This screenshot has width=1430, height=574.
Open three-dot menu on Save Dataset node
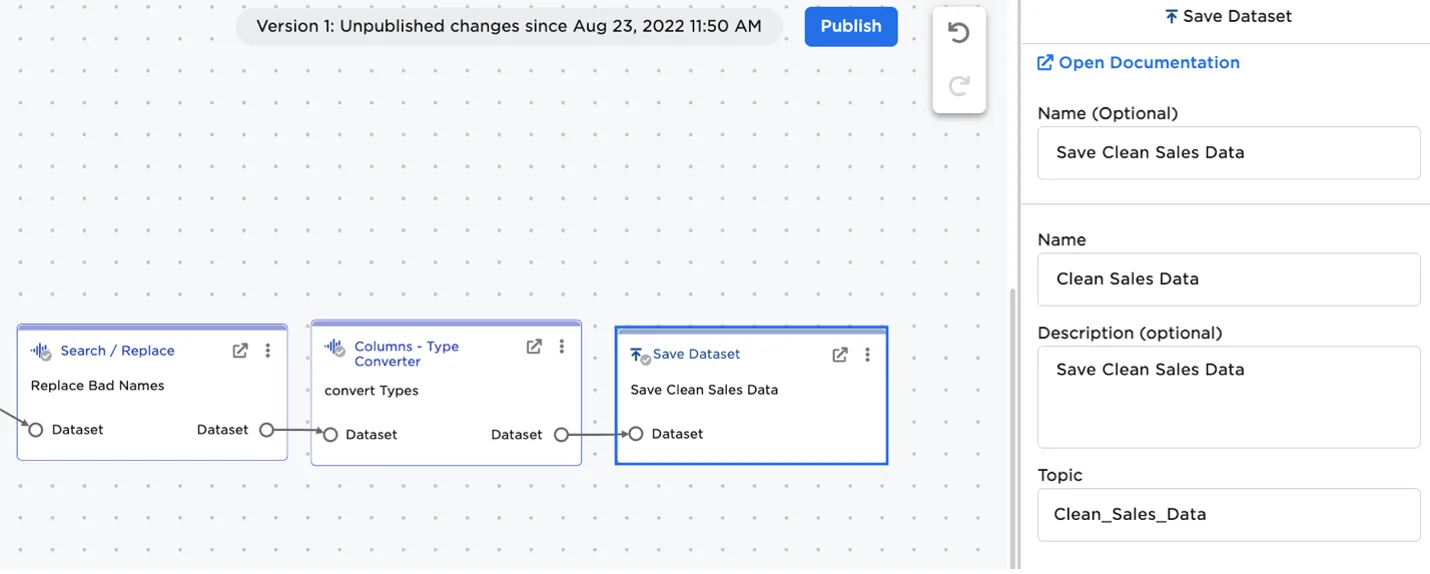[x=867, y=355]
